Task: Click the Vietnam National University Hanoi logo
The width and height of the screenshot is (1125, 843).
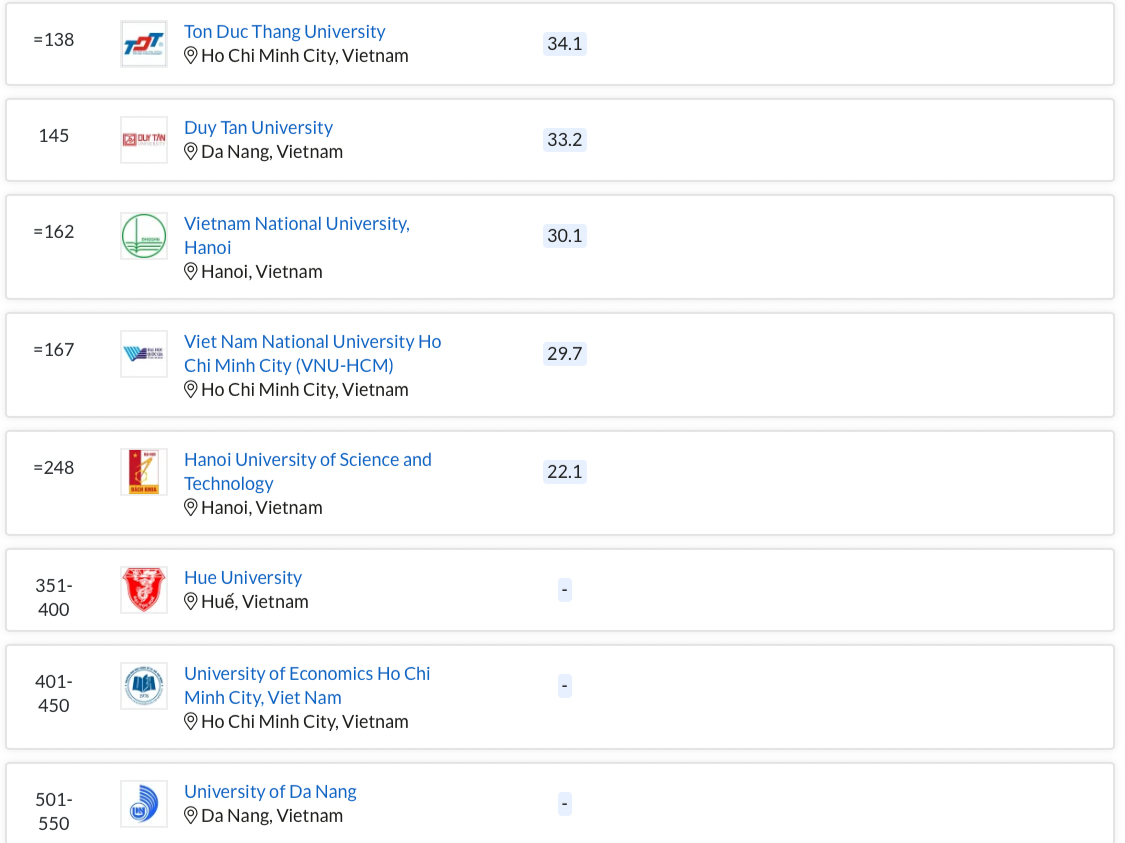Action: (x=144, y=236)
